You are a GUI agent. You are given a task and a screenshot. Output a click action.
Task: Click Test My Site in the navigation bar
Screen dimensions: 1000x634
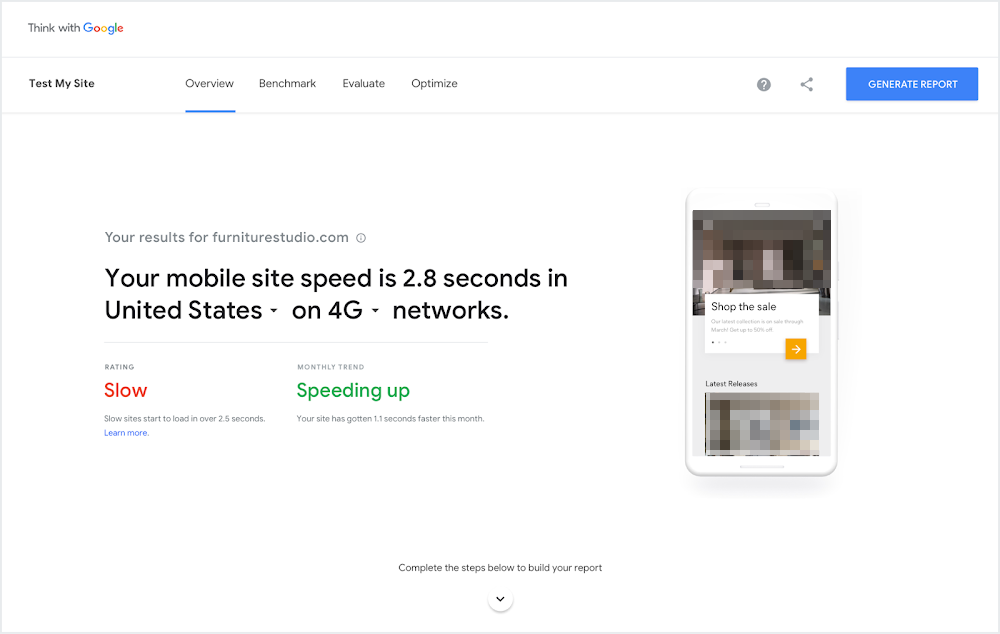61,84
